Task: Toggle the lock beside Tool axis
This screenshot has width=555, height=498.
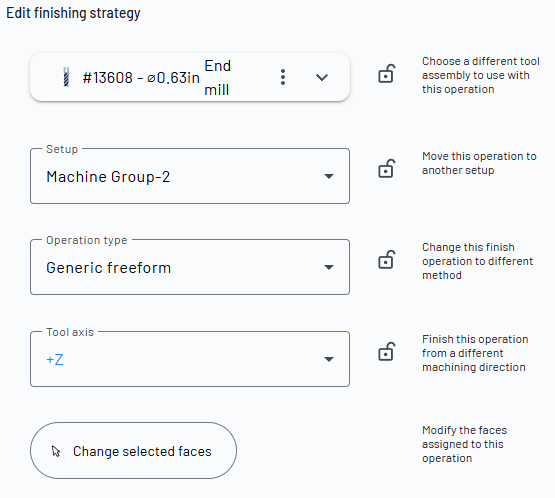Action: (x=387, y=351)
